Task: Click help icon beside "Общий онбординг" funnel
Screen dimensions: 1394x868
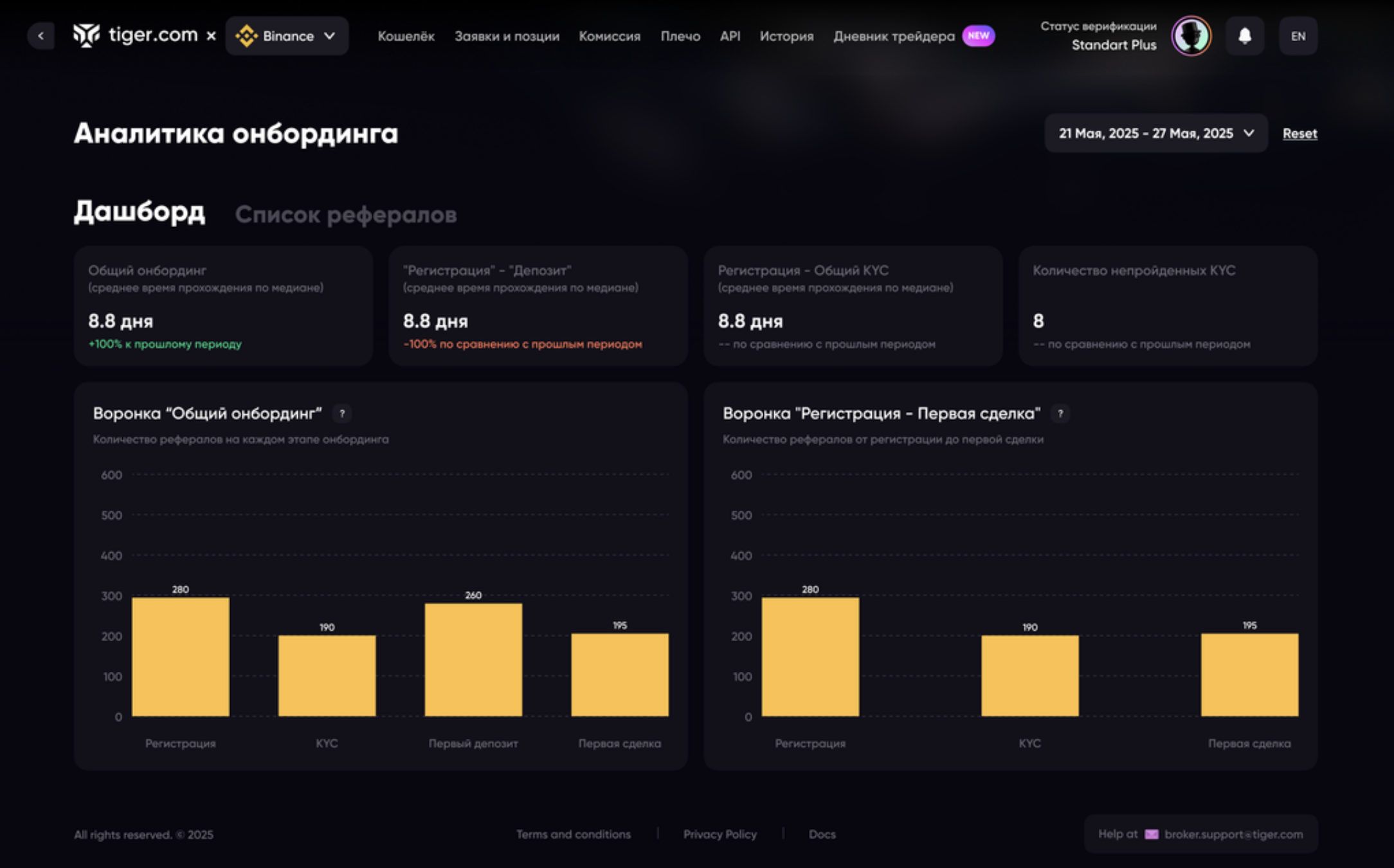Action: [x=342, y=414]
